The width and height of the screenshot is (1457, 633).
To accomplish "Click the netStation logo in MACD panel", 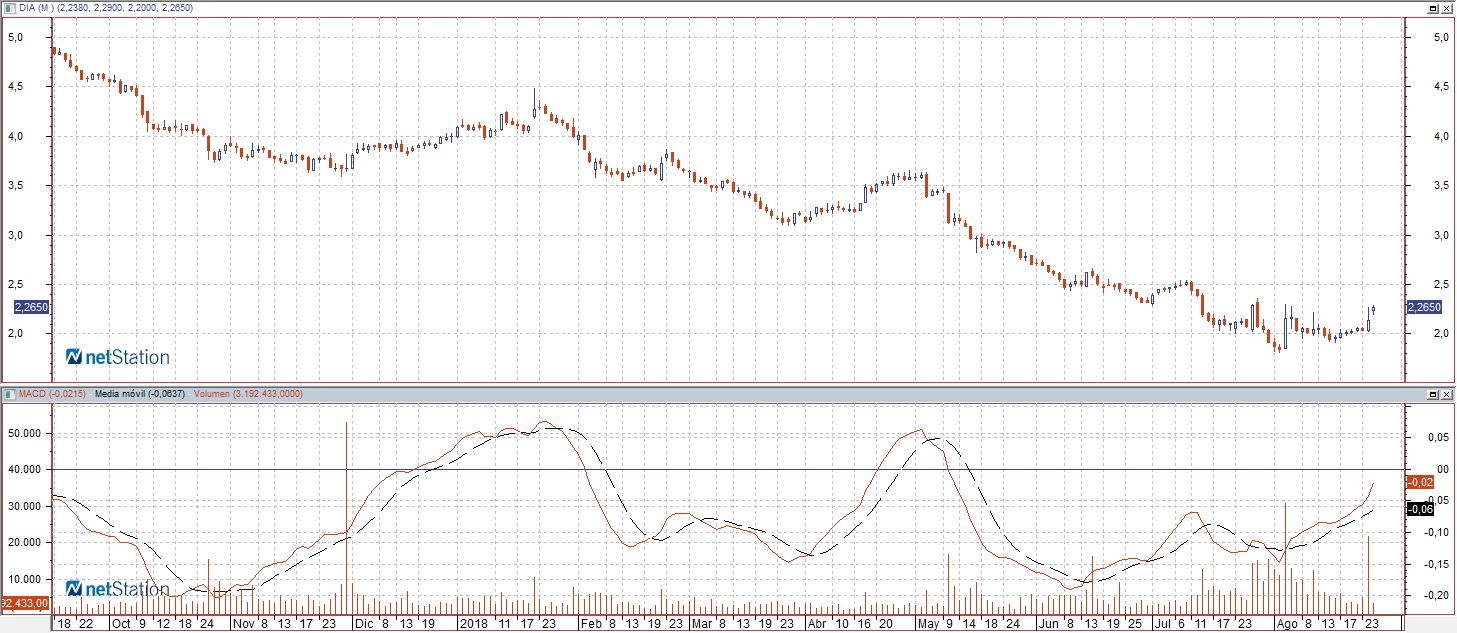I will 117,589.
